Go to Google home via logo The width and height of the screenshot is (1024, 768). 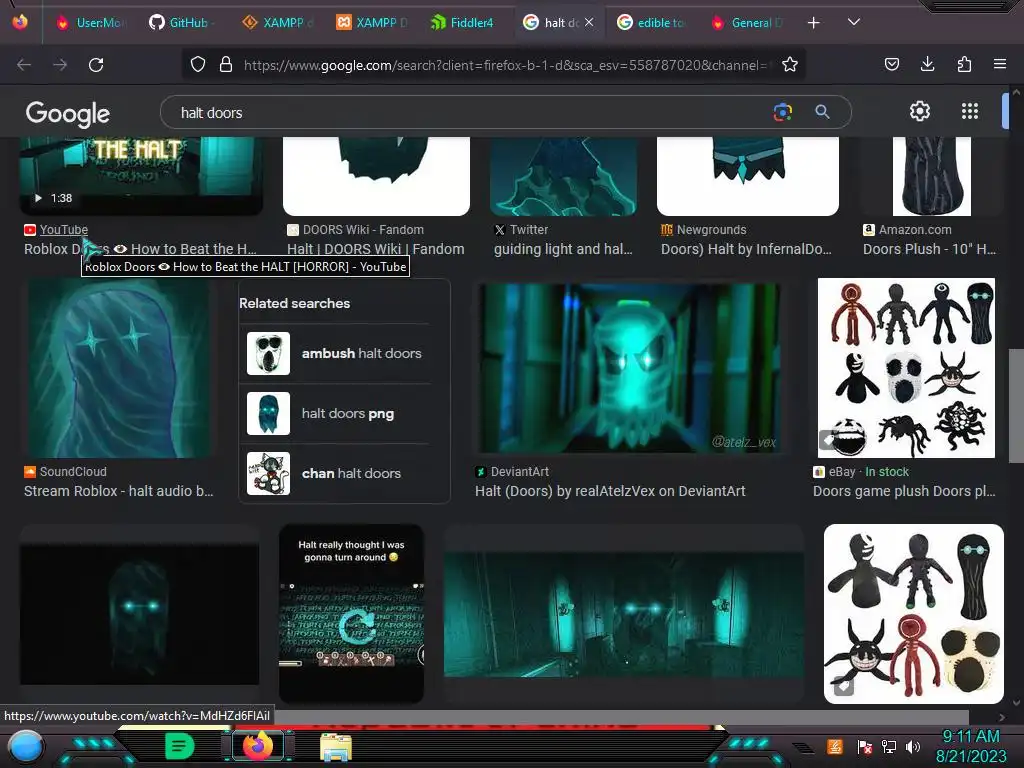tap(67, 114)
